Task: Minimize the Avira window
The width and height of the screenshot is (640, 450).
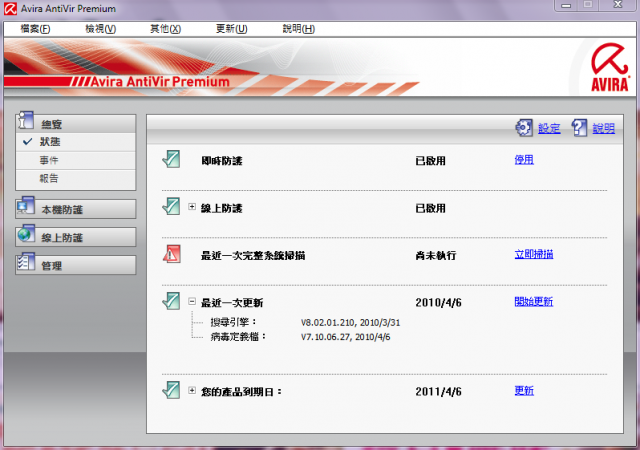Action: (566, 5)
